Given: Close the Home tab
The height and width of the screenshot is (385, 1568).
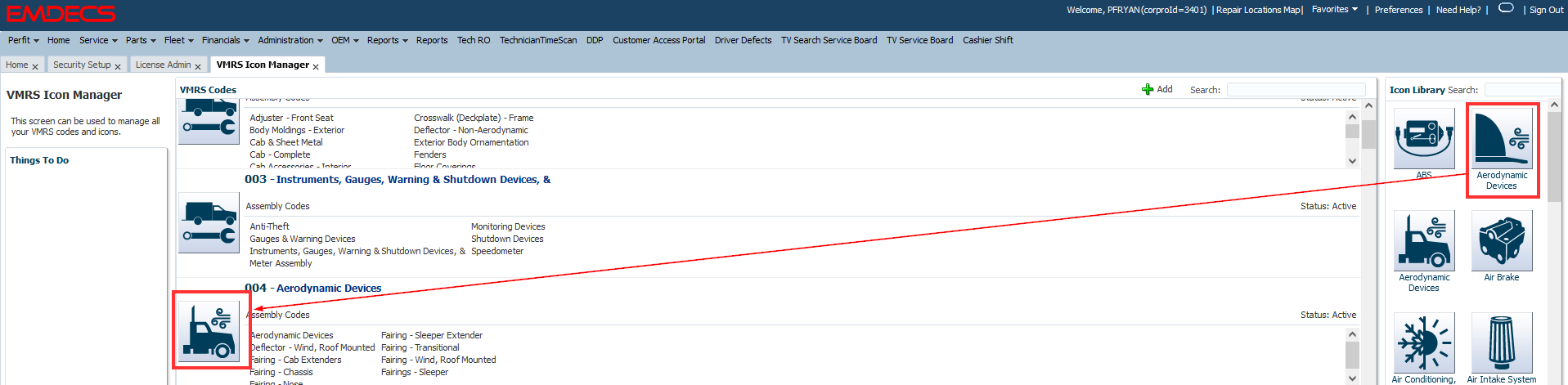Looking at the screenshot, I should pyautogui.click(x=35, y=67).
